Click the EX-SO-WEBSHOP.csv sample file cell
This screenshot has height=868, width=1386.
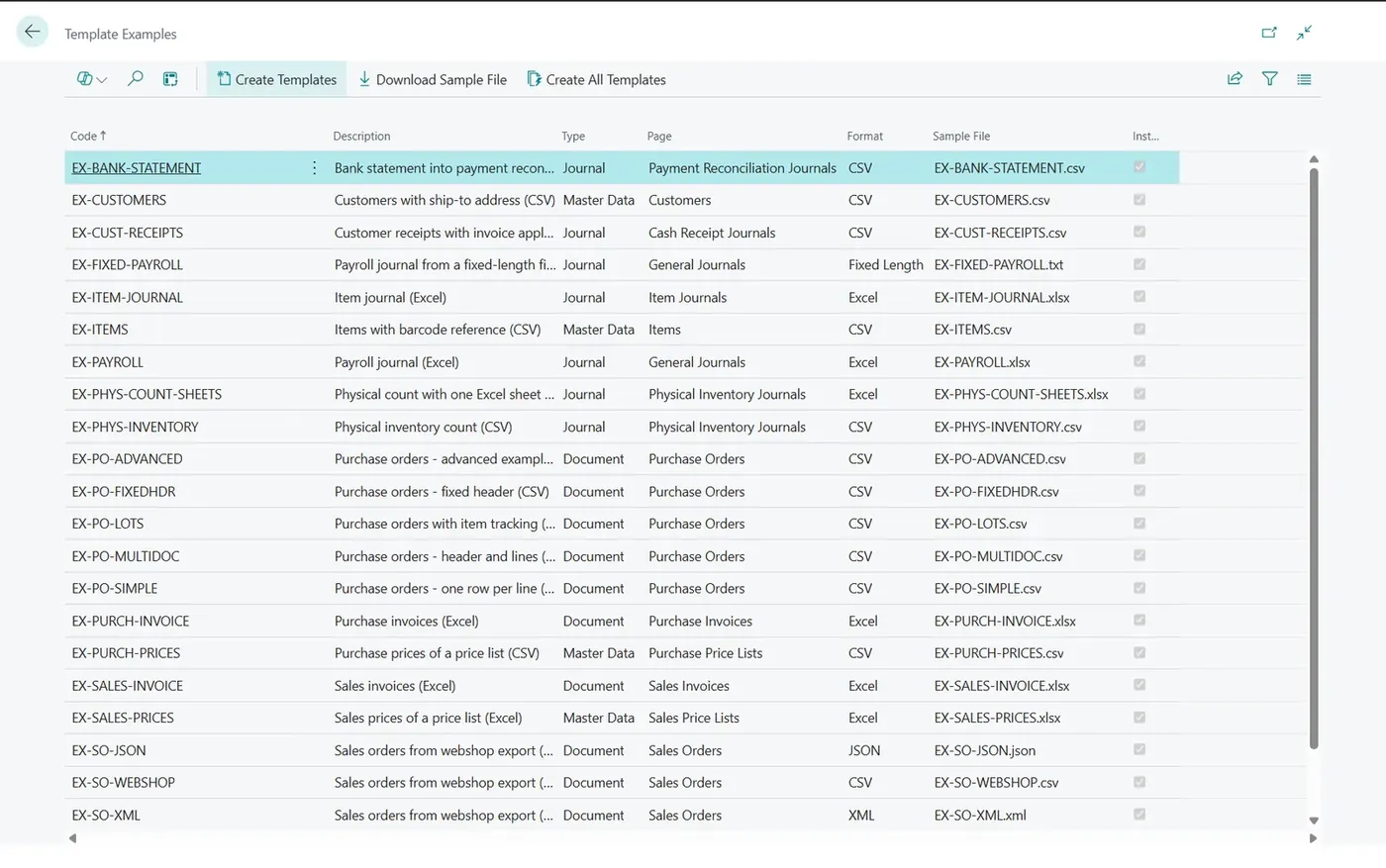click(996, 783)
